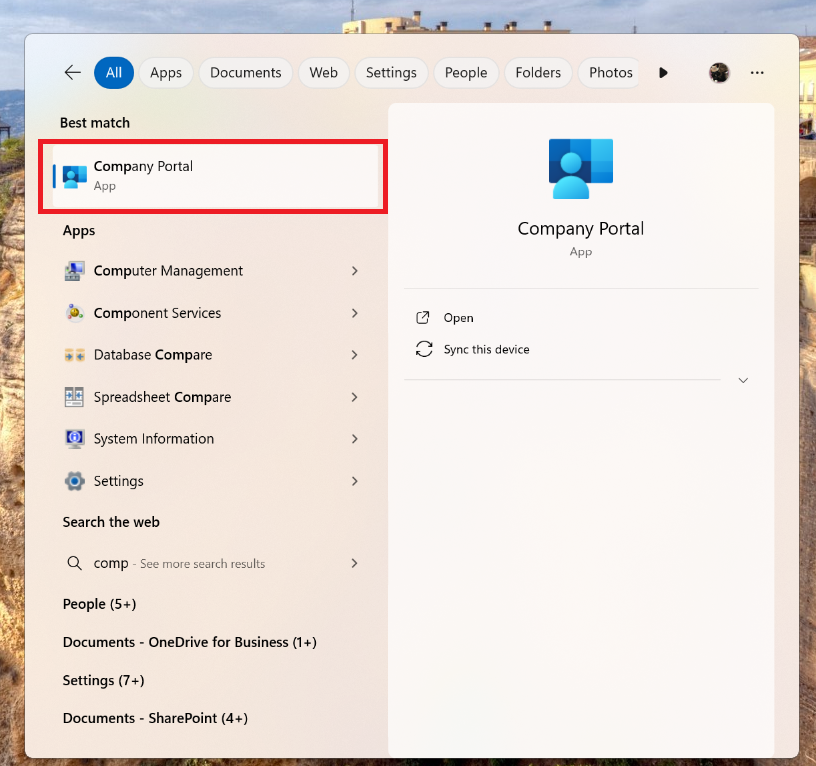Image resolution: width=816 pixels, height=766 pixels.
Task: Open Documents - OneDrive for Business (1+)
Action: [189, 642]
